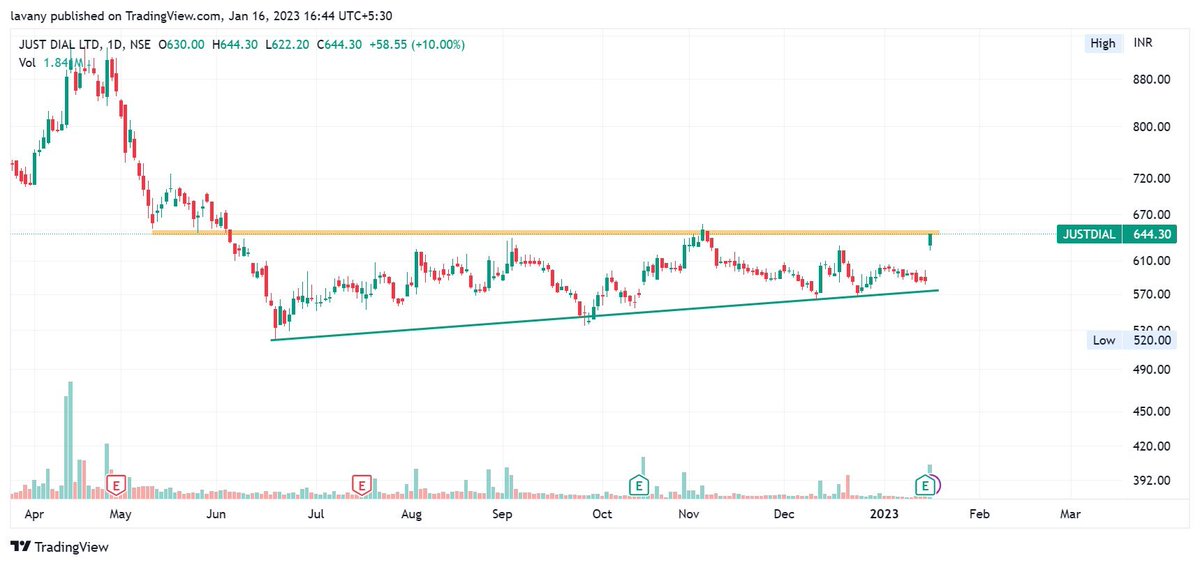Image resolution: width=1200 pixels, height=565 pixels.
Task: Select the orange horizontal resistance line
Action: (545, 233)
